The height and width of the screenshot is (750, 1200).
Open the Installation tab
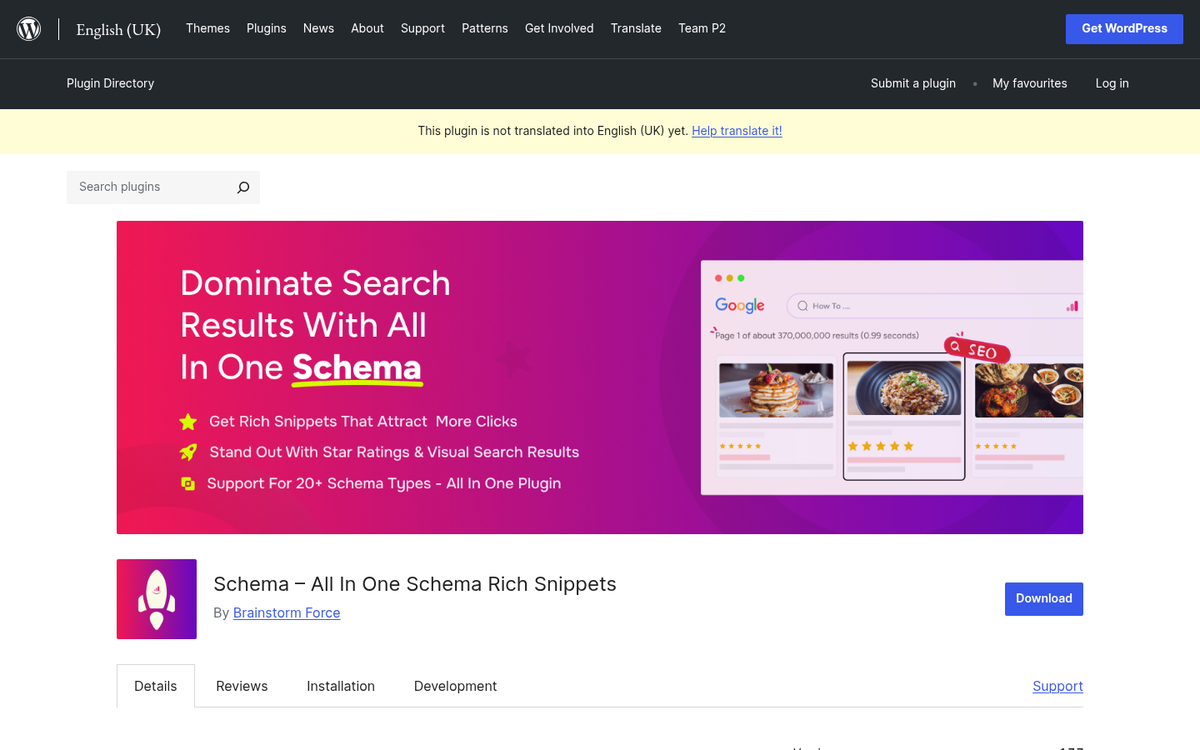point(340,686)
